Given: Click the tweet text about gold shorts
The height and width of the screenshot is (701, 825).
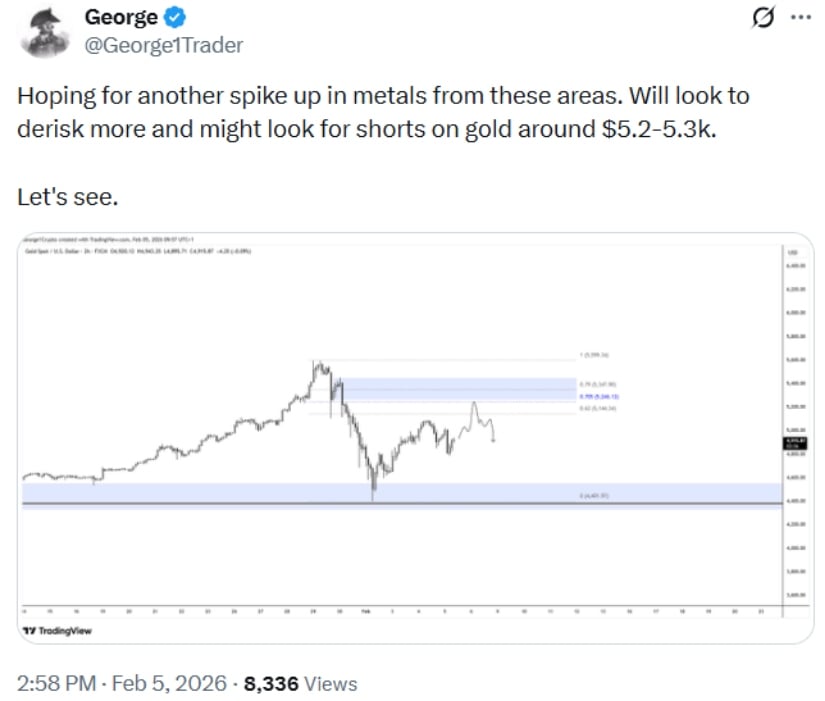Looking at the screenshot, I should [x=383, y=114].
